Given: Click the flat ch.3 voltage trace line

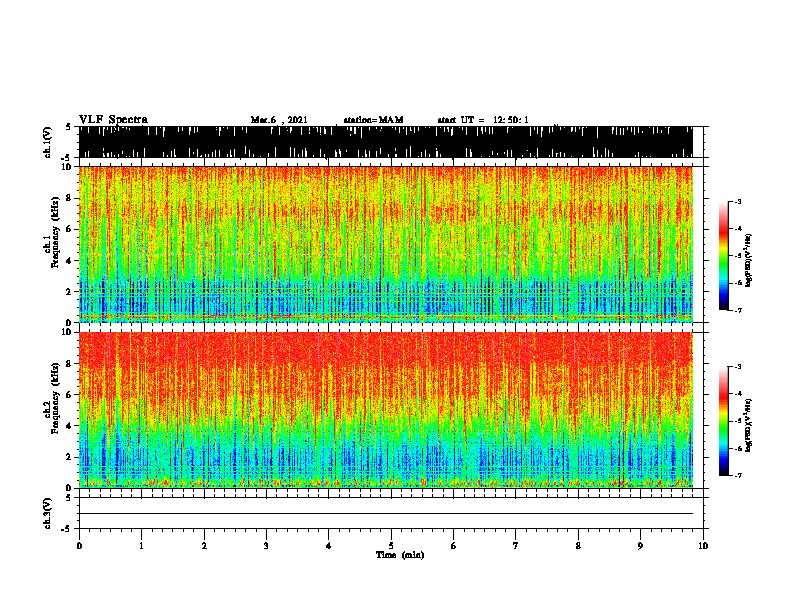Looking at the screenshot, I should coord(386,514).
